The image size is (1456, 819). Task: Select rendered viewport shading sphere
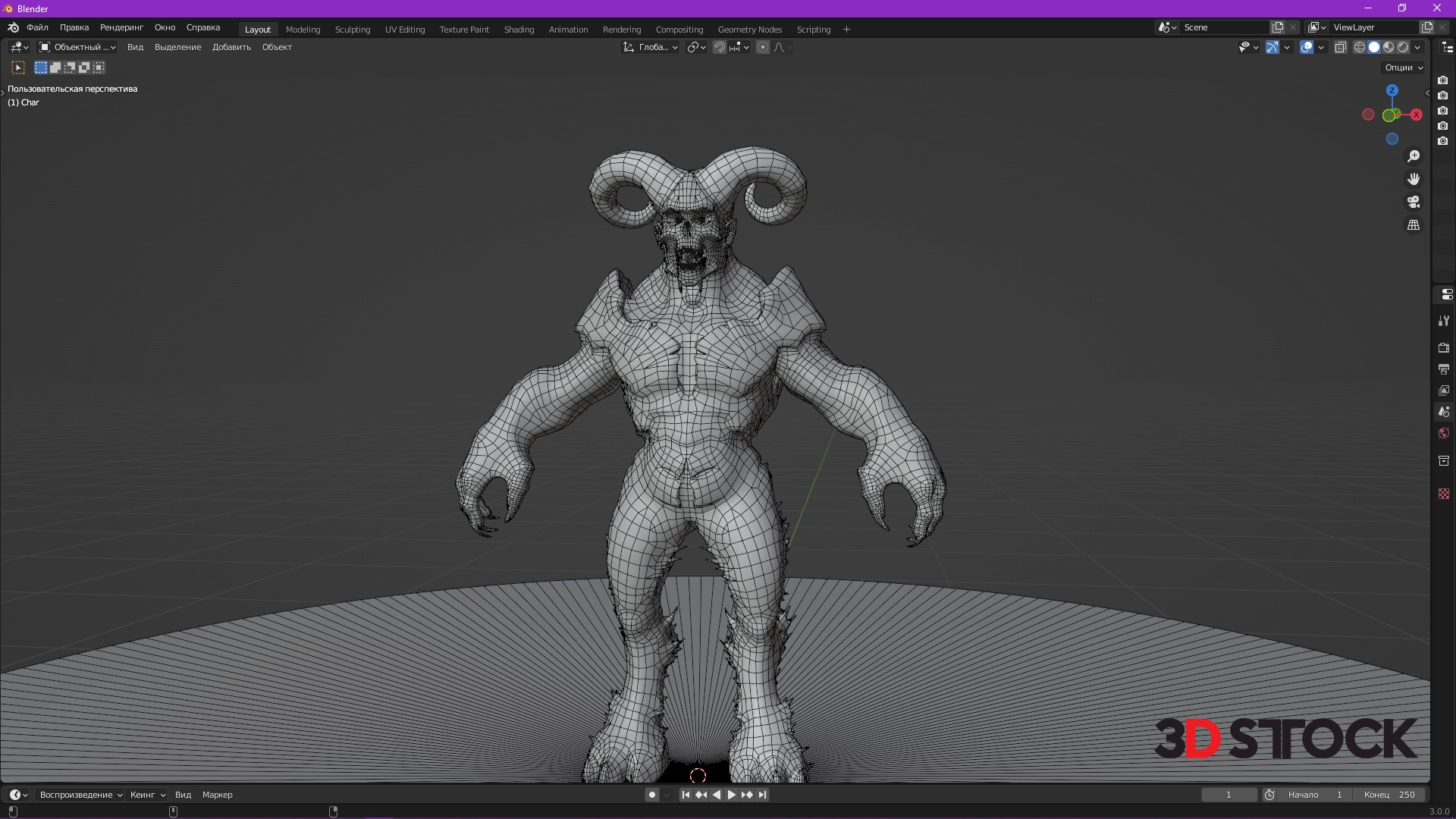pos(1403,47)
